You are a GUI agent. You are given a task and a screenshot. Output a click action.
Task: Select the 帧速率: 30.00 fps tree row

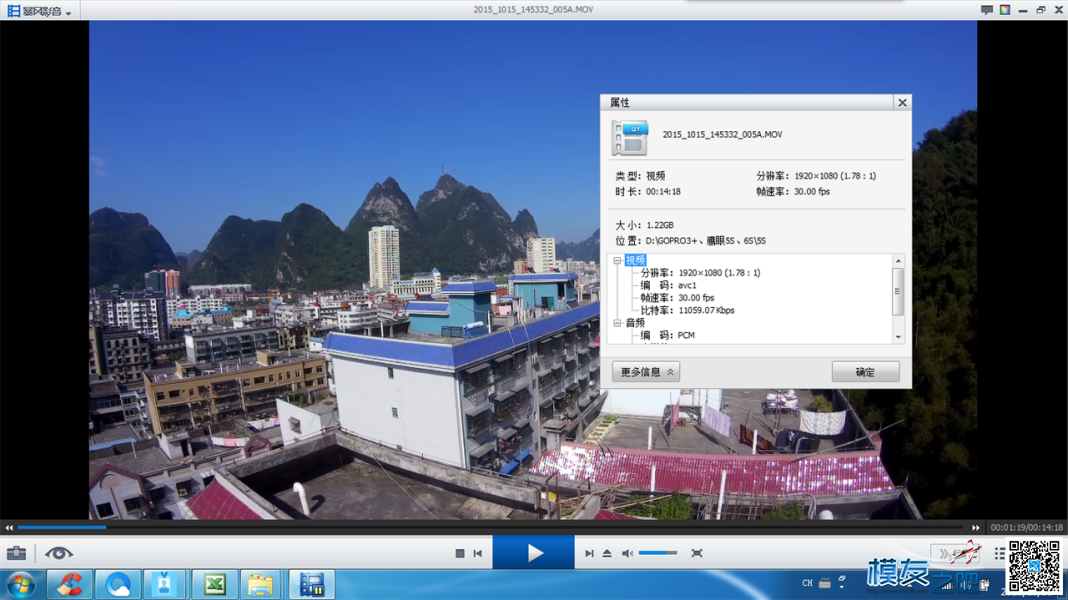677,298
